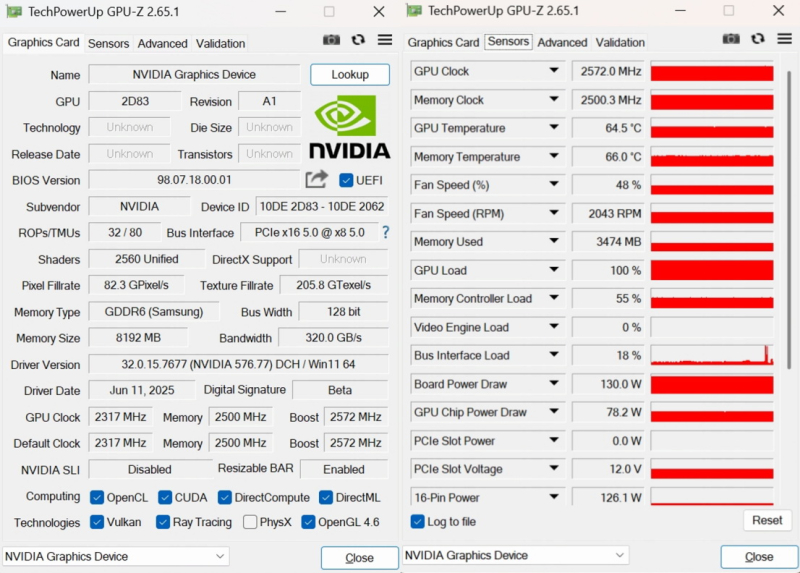Click the Bus Interface question mark icon

[385, 232]
